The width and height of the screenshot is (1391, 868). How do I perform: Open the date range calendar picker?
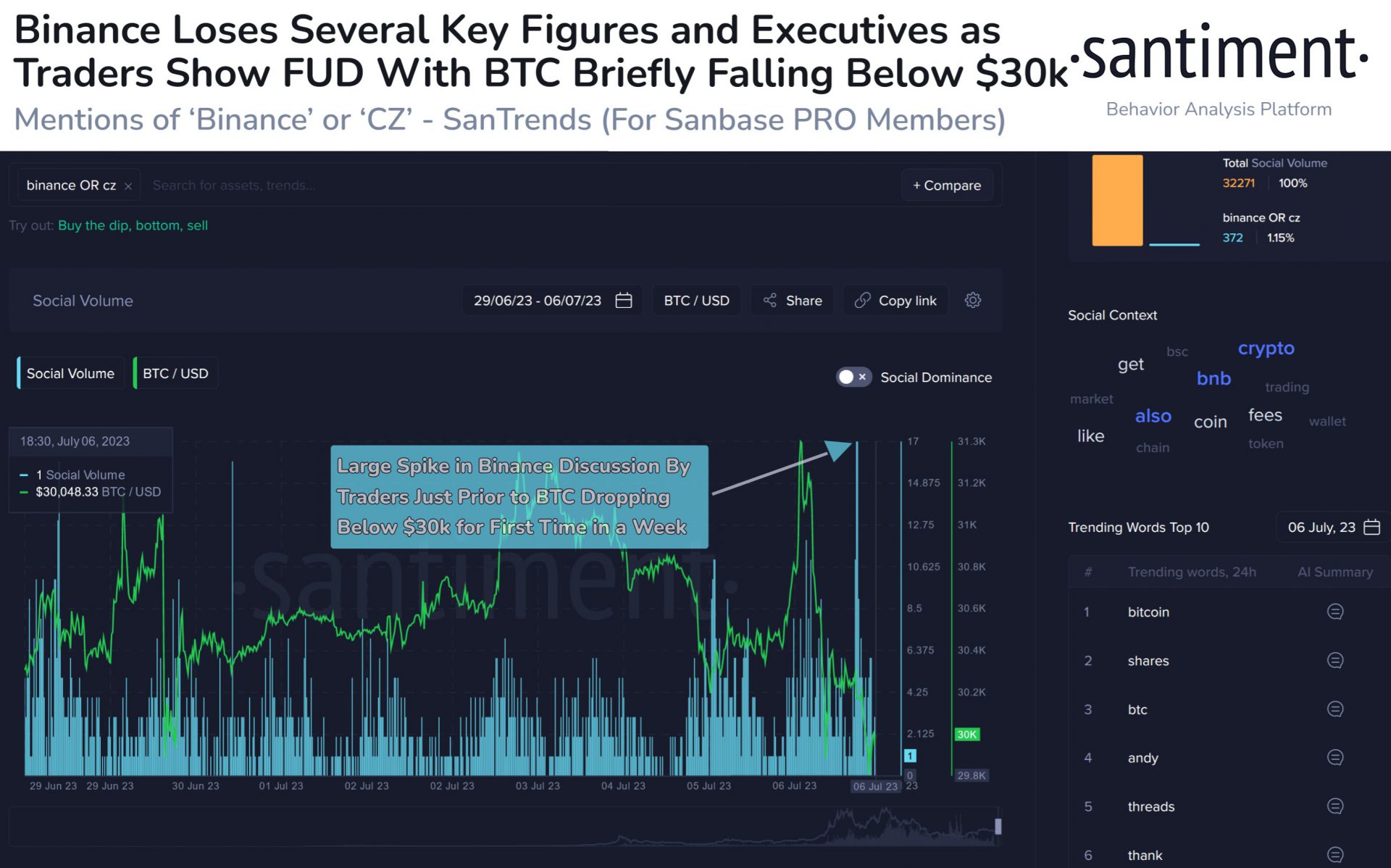coord(623,300)
